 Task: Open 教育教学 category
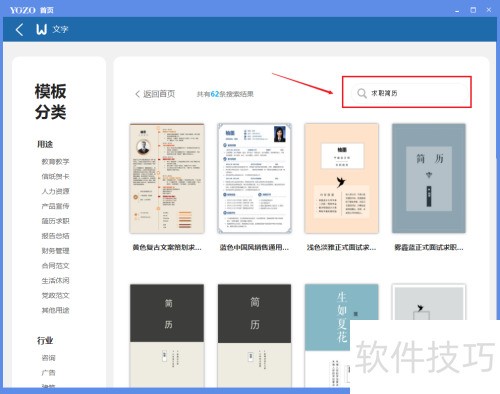[55, 162]
